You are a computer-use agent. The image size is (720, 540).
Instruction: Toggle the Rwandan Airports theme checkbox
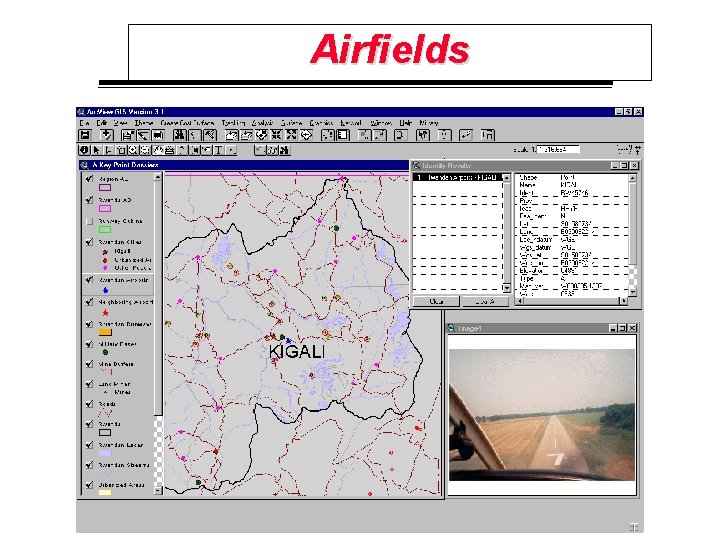tap(90, 280)
